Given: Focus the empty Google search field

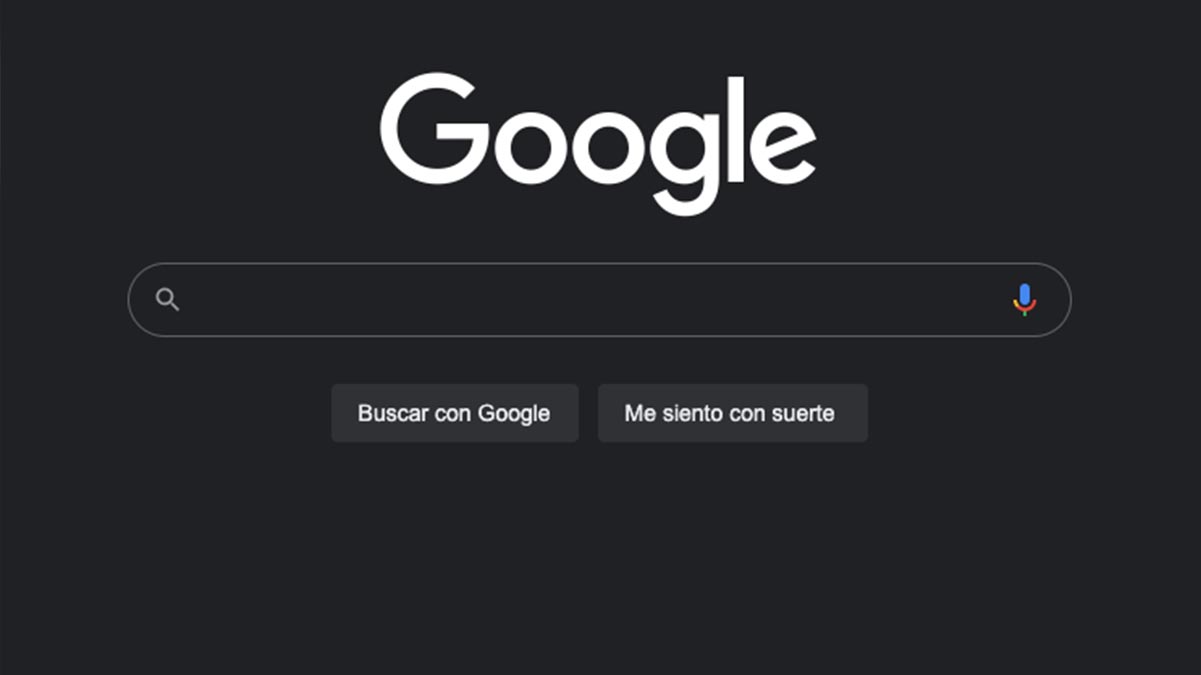Looking at the screenshot, I should coord(600,300).
